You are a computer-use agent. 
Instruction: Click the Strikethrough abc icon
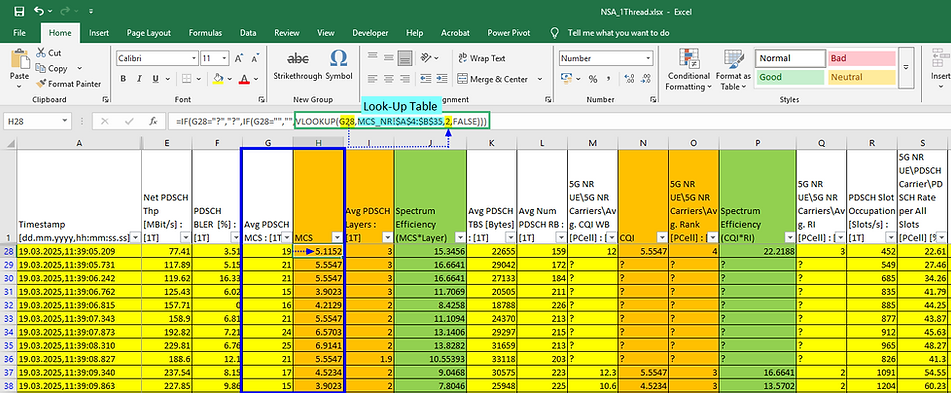tap(297, 58)
